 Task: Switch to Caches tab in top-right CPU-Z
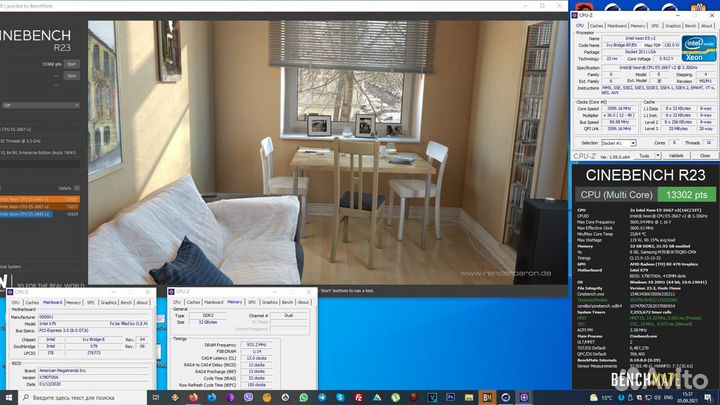pos(596,26)
